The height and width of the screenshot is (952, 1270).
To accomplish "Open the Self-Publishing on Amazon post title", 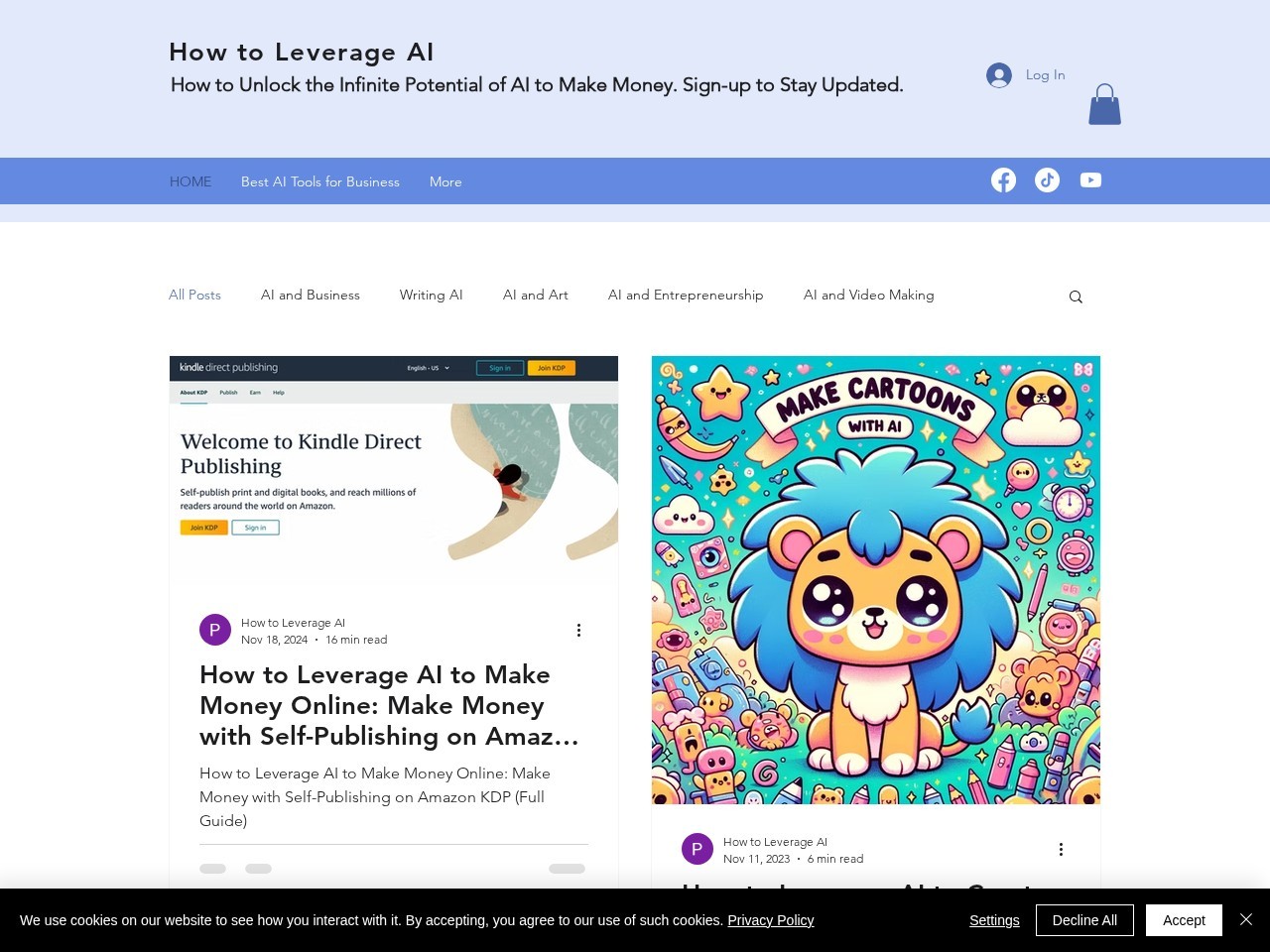I will [394, 705].
